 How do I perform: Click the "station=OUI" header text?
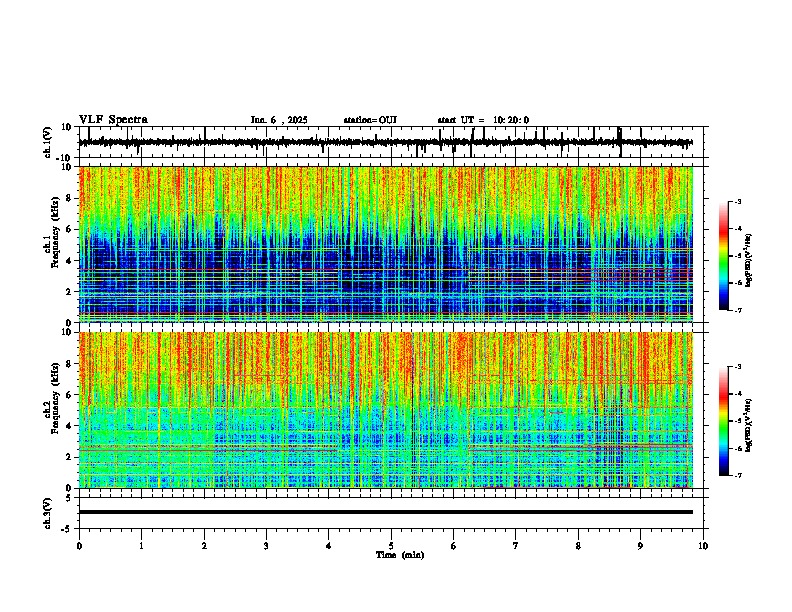[x=370, y=120]
